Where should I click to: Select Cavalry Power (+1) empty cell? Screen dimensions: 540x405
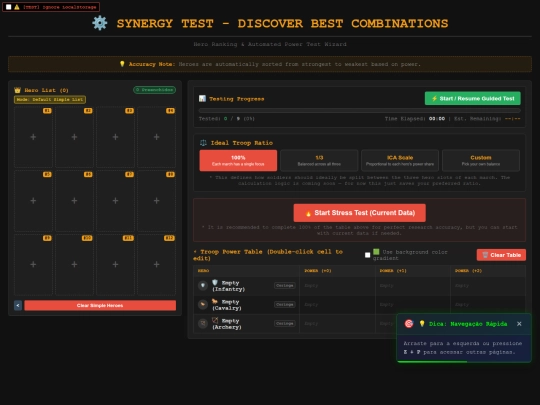pos(413,304)
